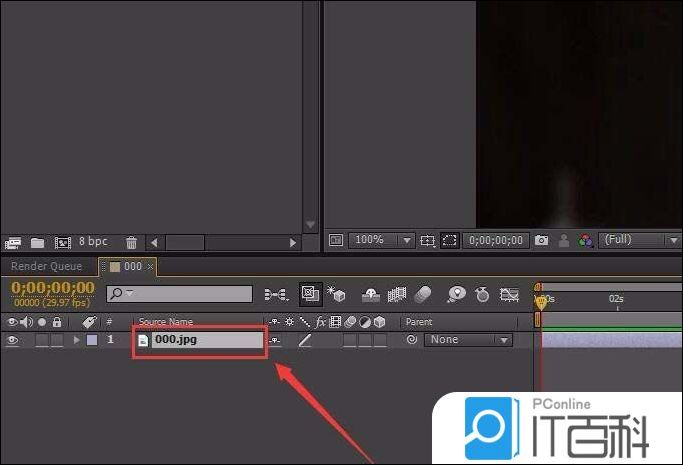Viewport: 683px width, 465px height.
Task: Switch to the Render Queue tab
Action: point(47,266)
